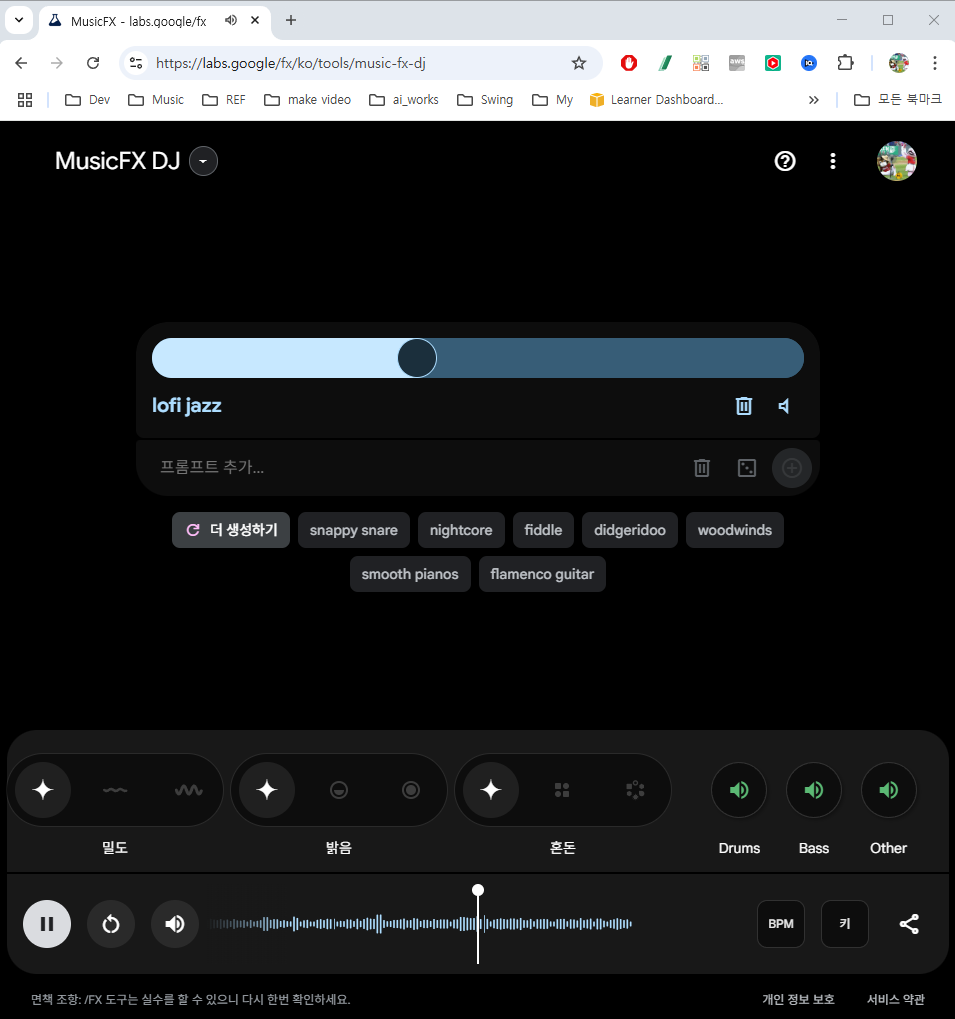Select high brightness filled circle option
Viewport: 955px width, 1019px height.
(x=411, y=790)
